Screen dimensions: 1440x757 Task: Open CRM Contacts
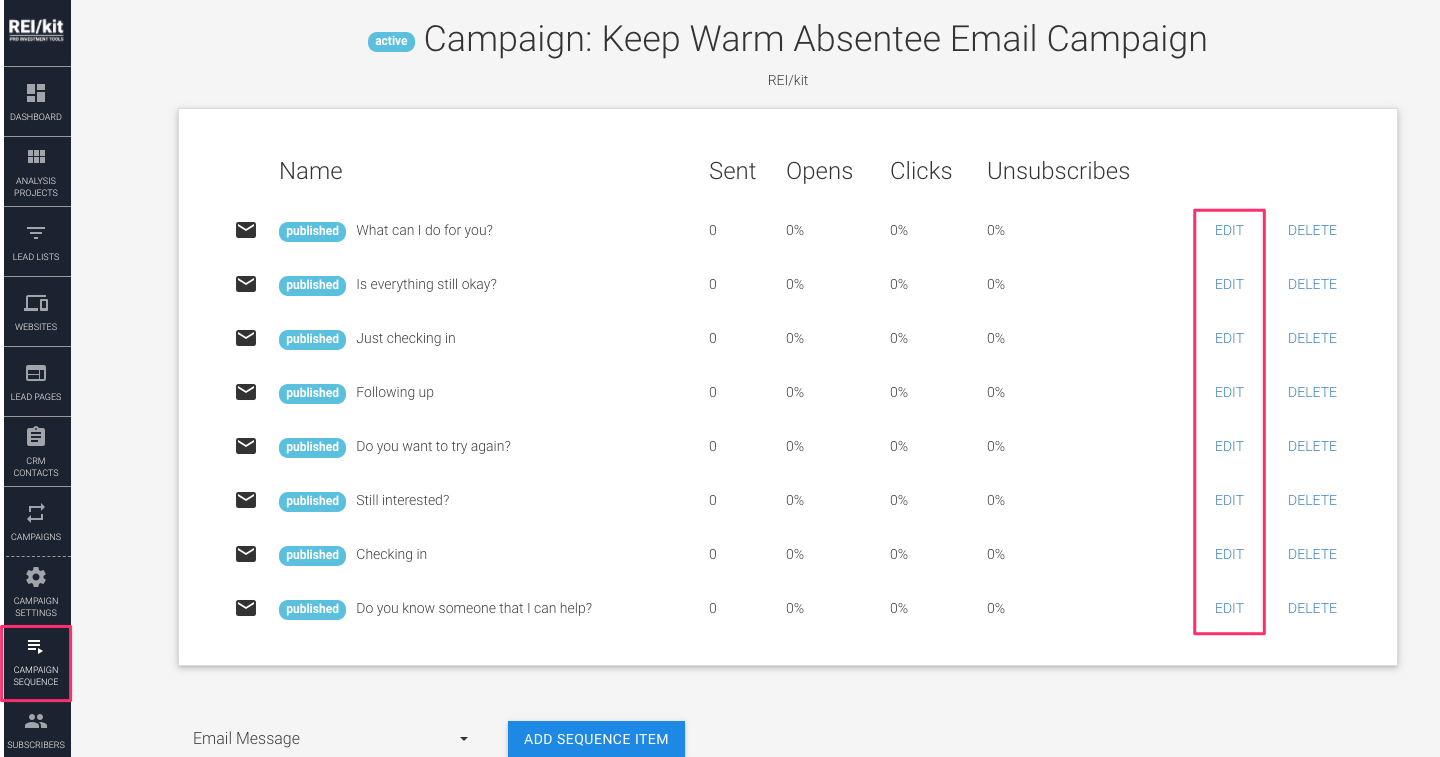(x=36, y=451)
